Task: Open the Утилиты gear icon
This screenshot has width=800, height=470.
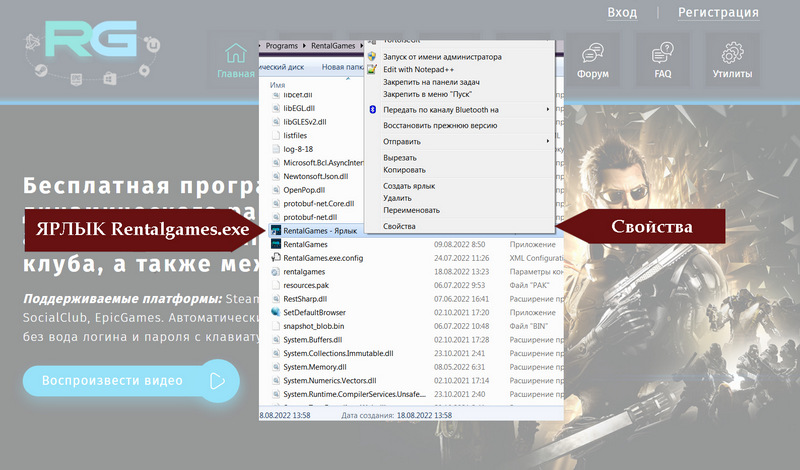Action: click(x=732, y=53)
